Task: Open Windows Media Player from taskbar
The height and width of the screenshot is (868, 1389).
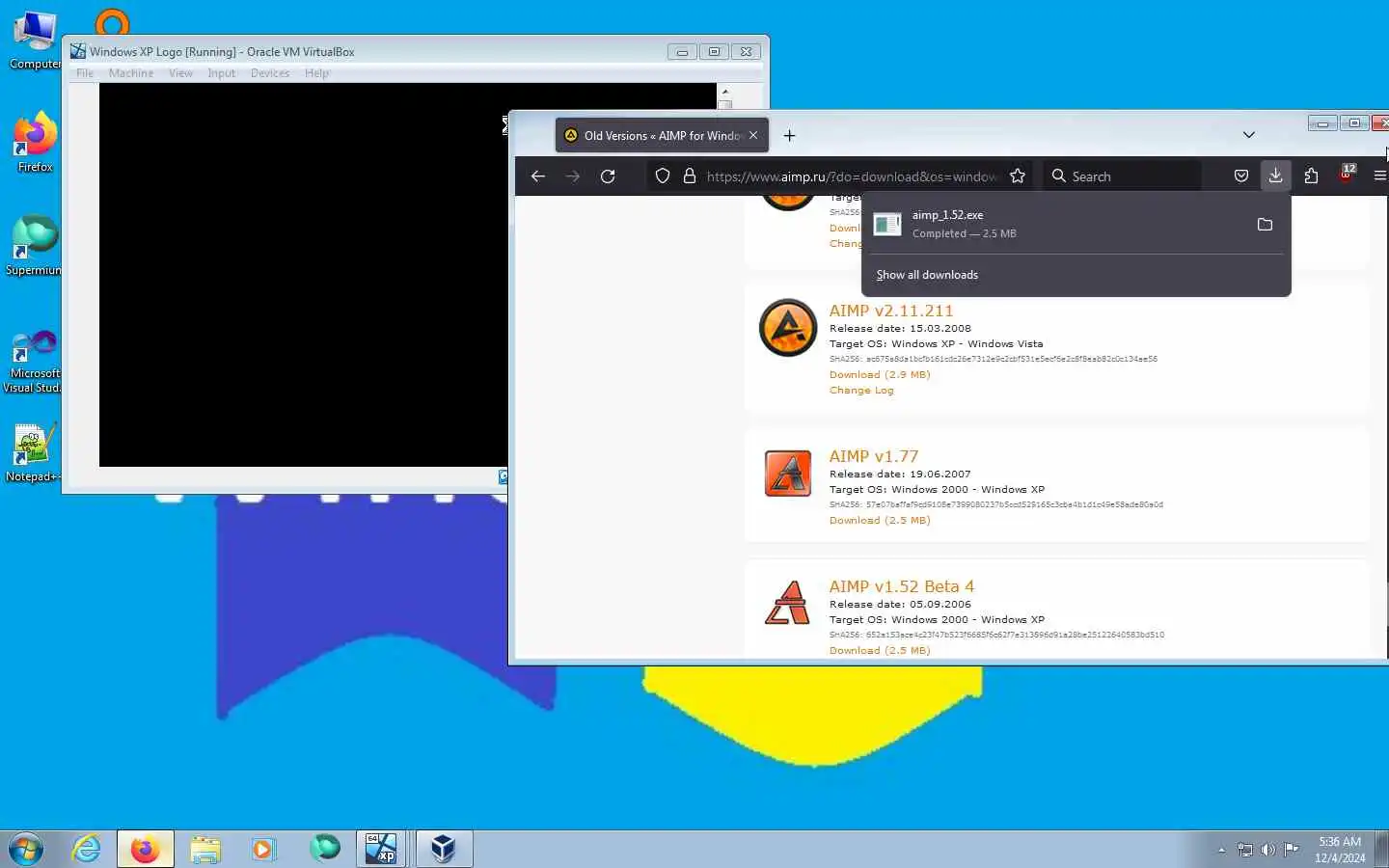Action: 263,849
